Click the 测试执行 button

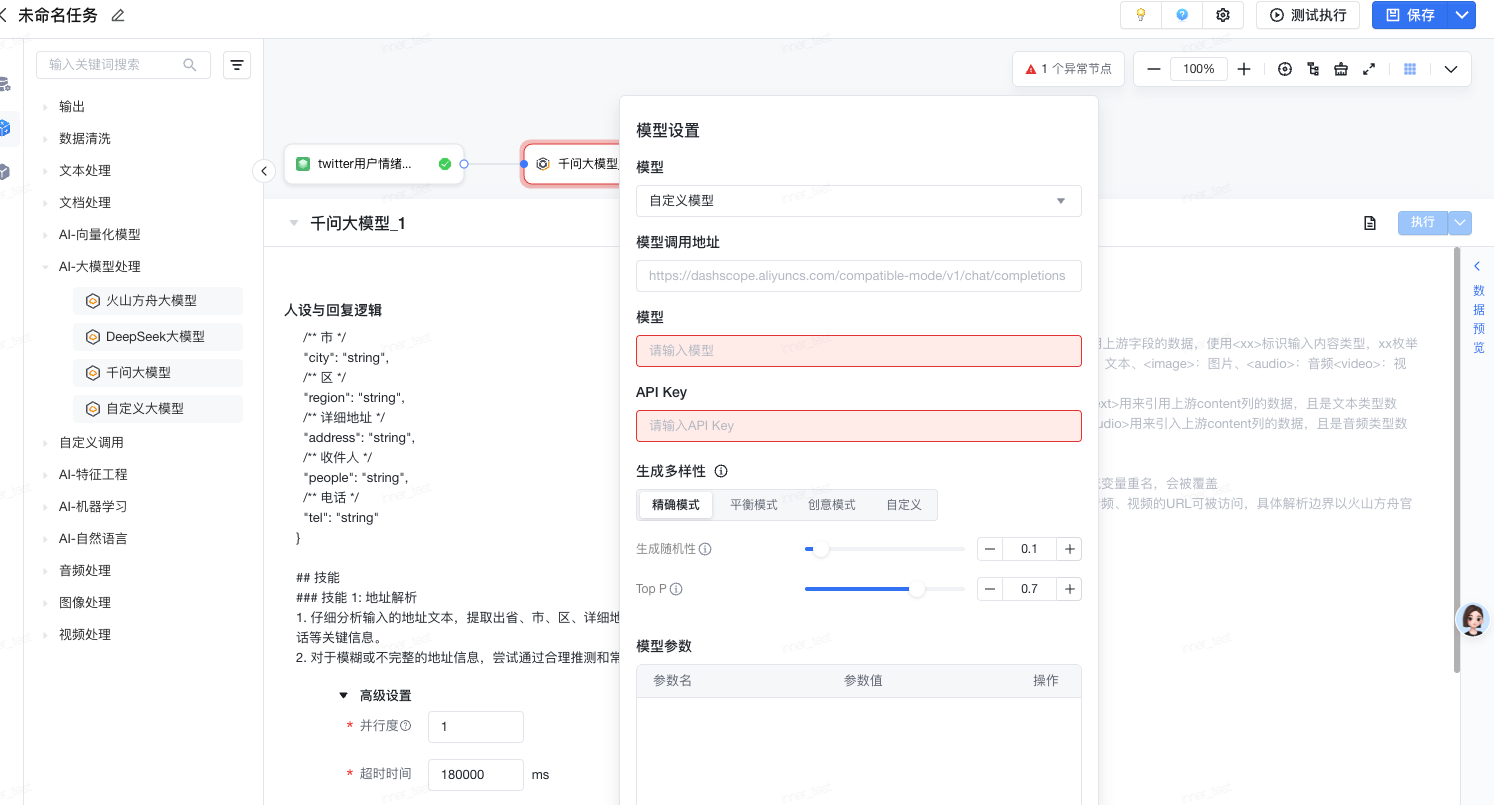click(x=1307, y=15)
